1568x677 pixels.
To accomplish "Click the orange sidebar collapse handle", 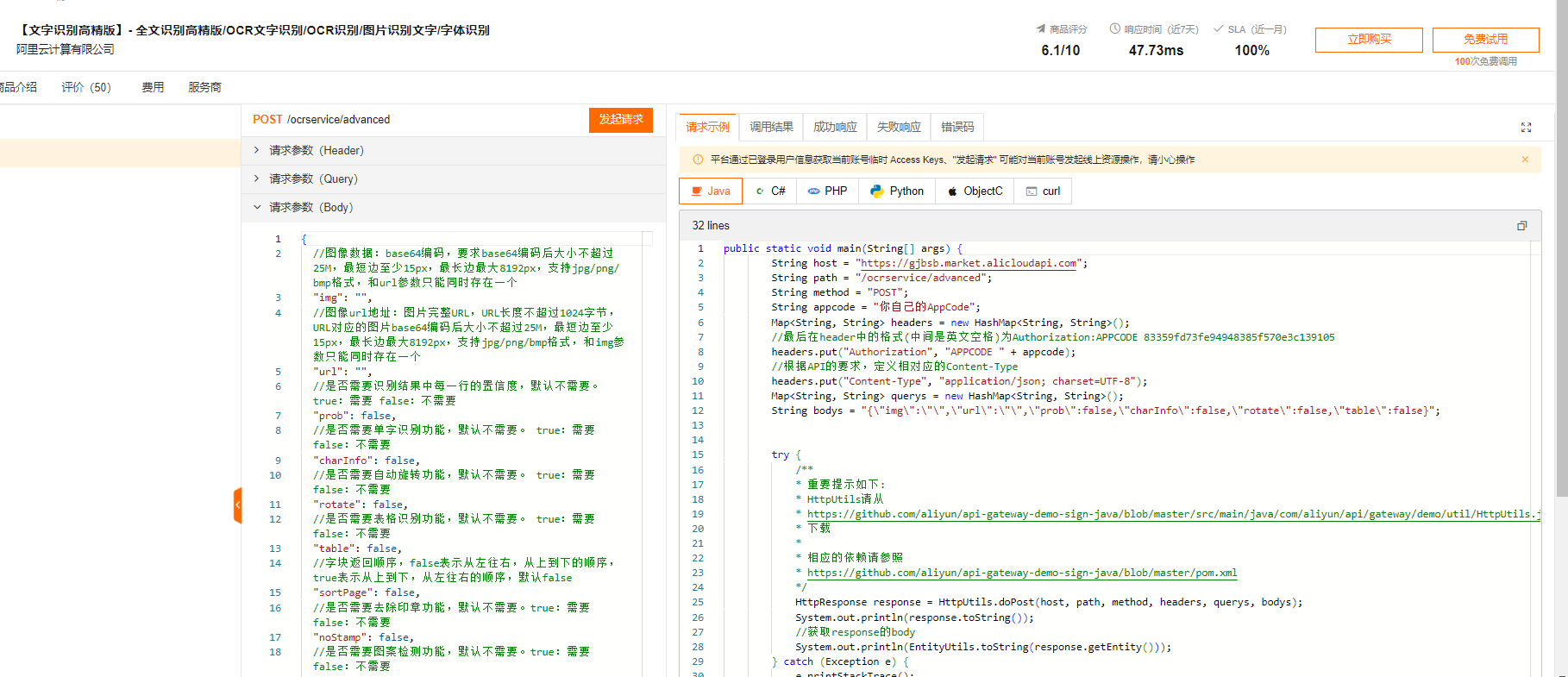I will [x=237, y=505].
